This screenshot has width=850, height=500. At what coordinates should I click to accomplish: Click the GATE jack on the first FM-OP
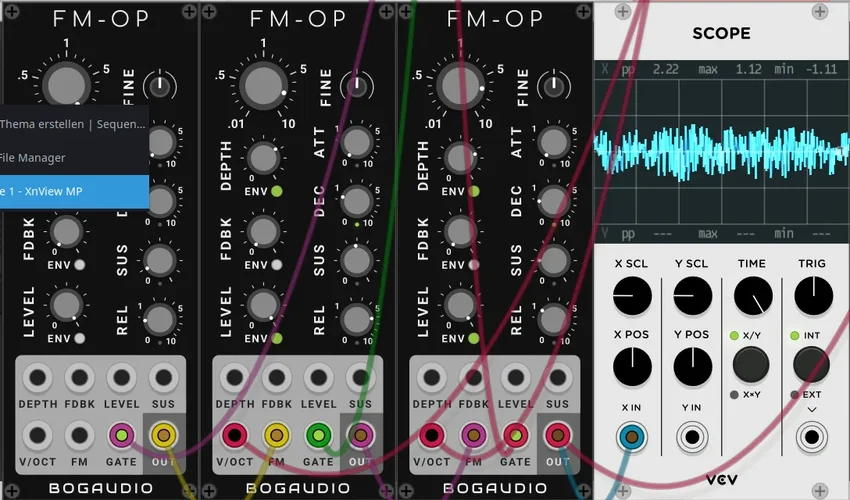point(121,435)
